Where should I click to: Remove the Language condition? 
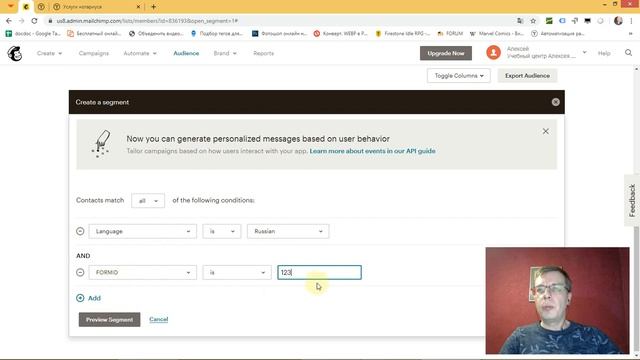[80, 231]
